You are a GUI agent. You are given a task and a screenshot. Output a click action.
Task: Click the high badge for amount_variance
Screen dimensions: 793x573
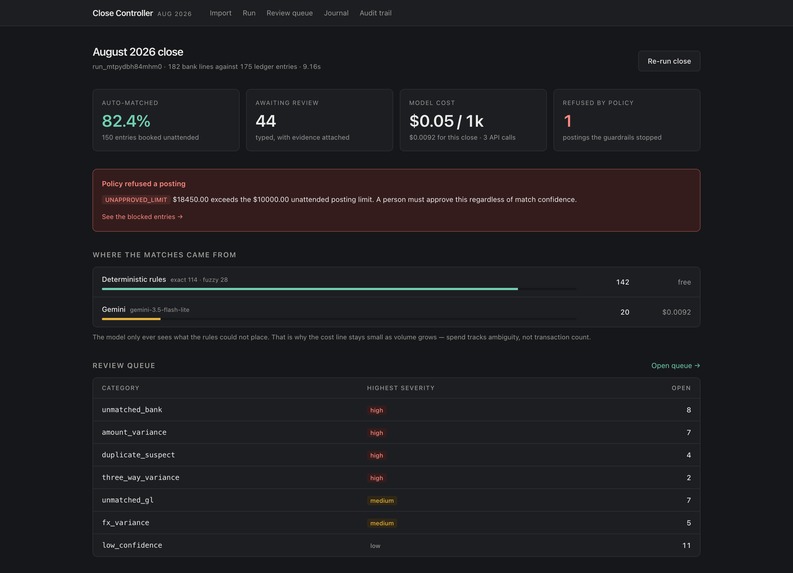376,433
